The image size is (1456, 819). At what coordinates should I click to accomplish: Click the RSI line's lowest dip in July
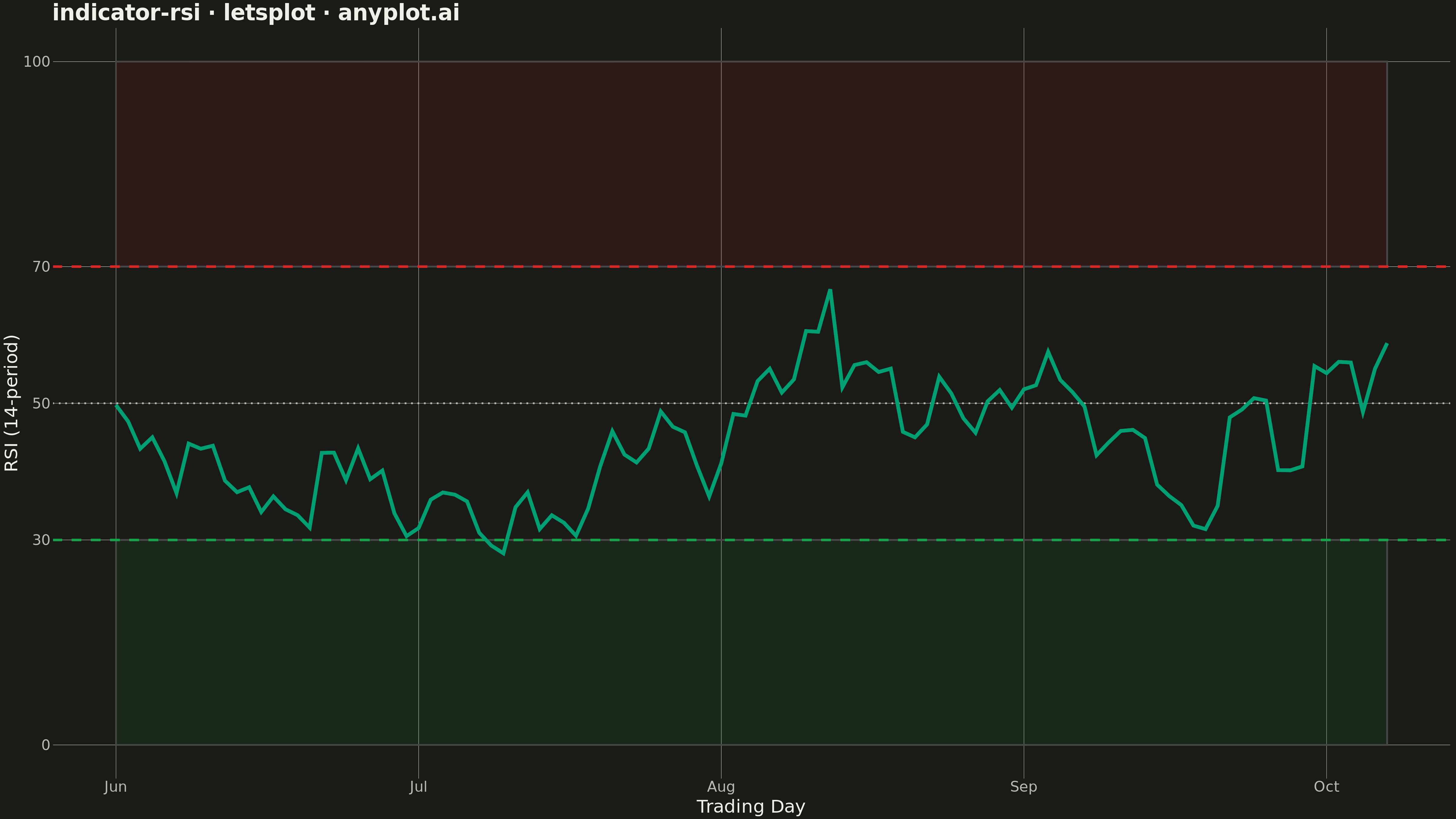tap(503, 553)
